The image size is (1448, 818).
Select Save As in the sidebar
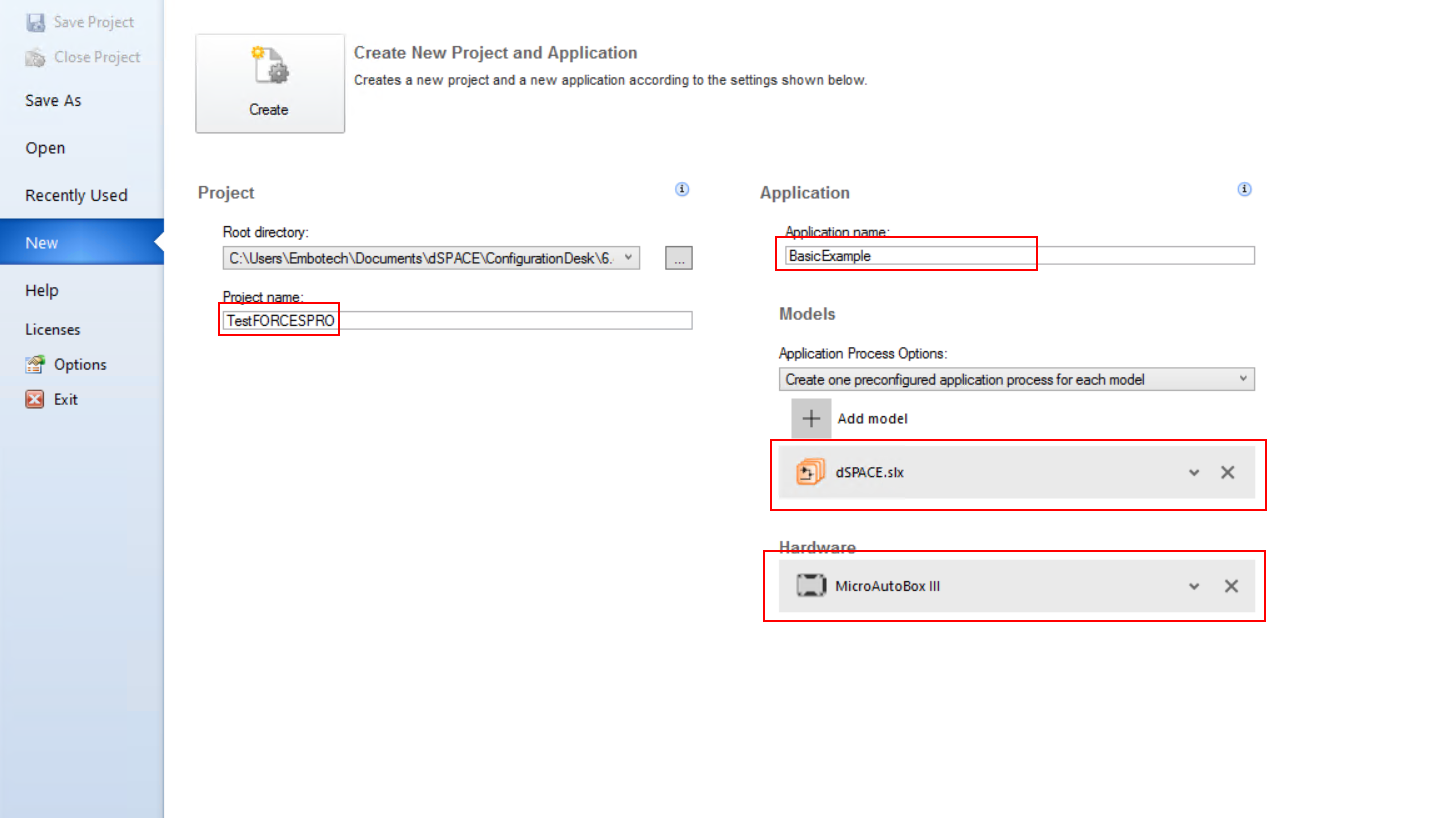(x=53, y=100)
